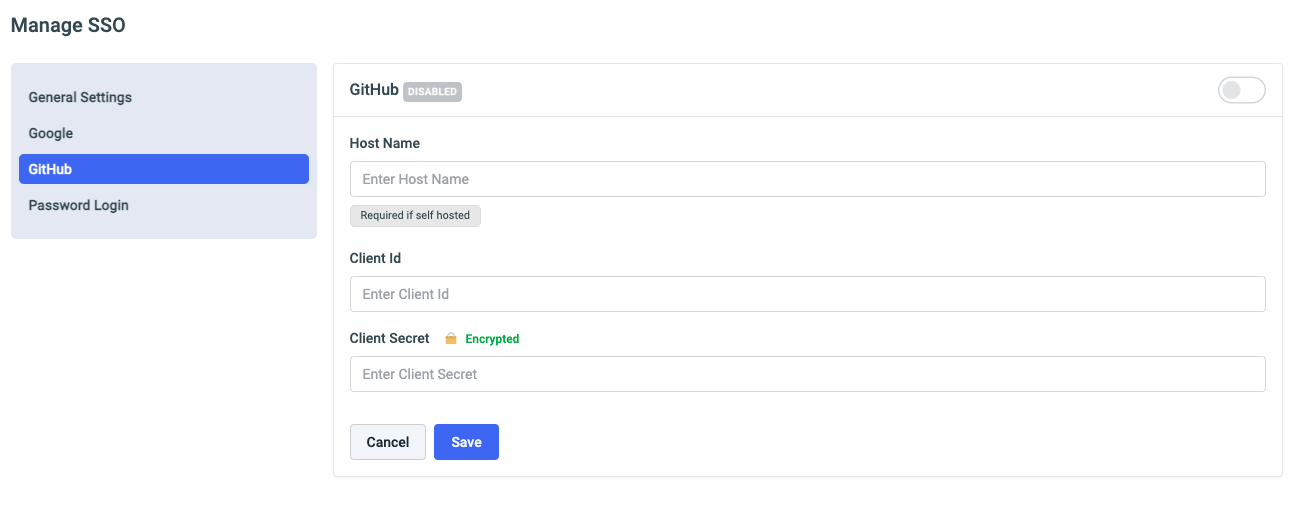1294x506 pixels.
Task: Click the 'Required if self hosted' hint
Action: coord(415,215)
